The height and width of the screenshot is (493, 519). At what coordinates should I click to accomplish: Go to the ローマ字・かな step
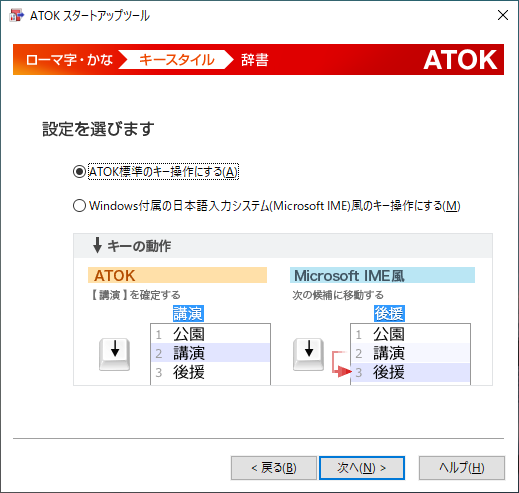[x=69, y=60]
